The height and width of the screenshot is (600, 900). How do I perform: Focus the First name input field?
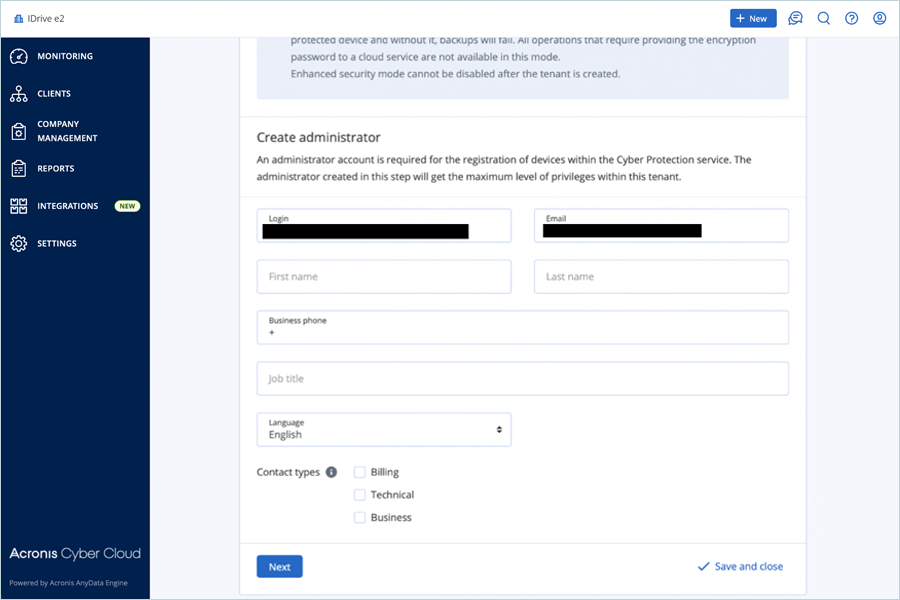click(x=384, y=277)
